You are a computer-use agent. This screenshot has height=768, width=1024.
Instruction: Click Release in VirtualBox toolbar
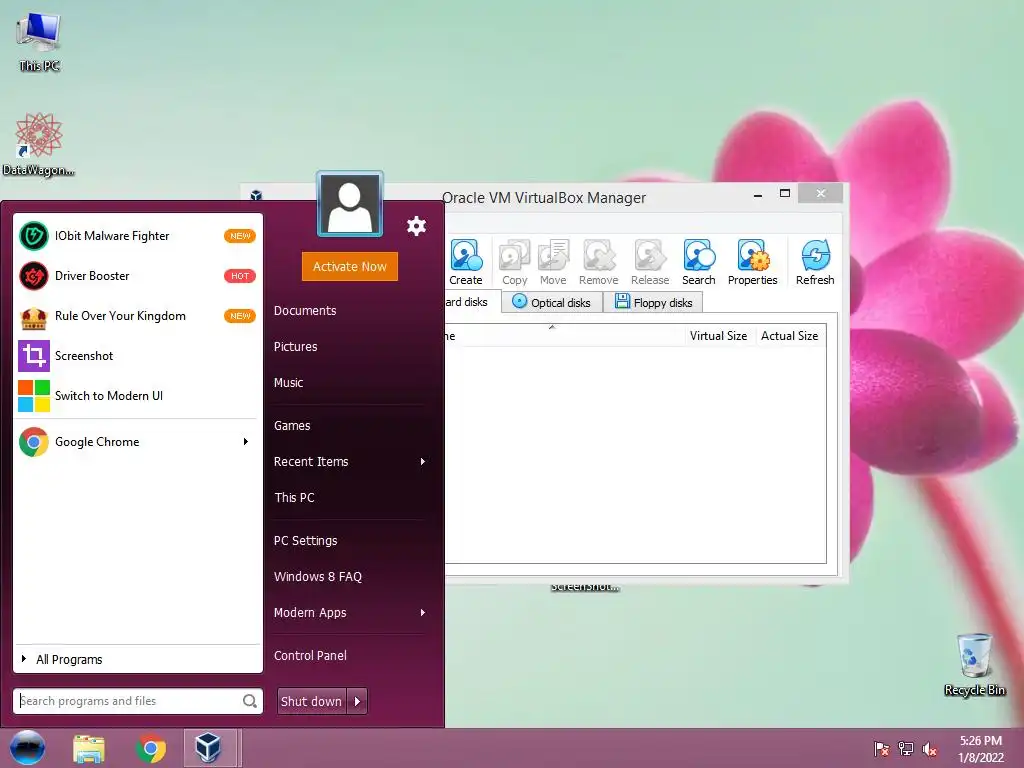pyautogui.click(x=650, y=263)
